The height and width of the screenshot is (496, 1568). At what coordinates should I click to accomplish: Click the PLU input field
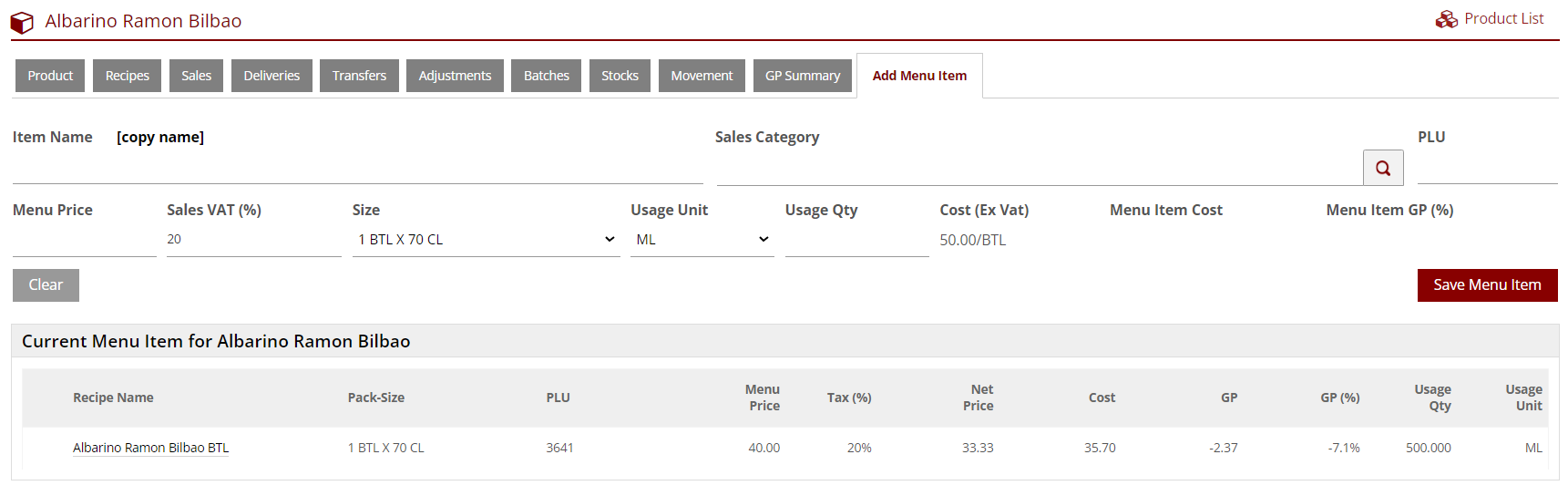click(1487, 169)
